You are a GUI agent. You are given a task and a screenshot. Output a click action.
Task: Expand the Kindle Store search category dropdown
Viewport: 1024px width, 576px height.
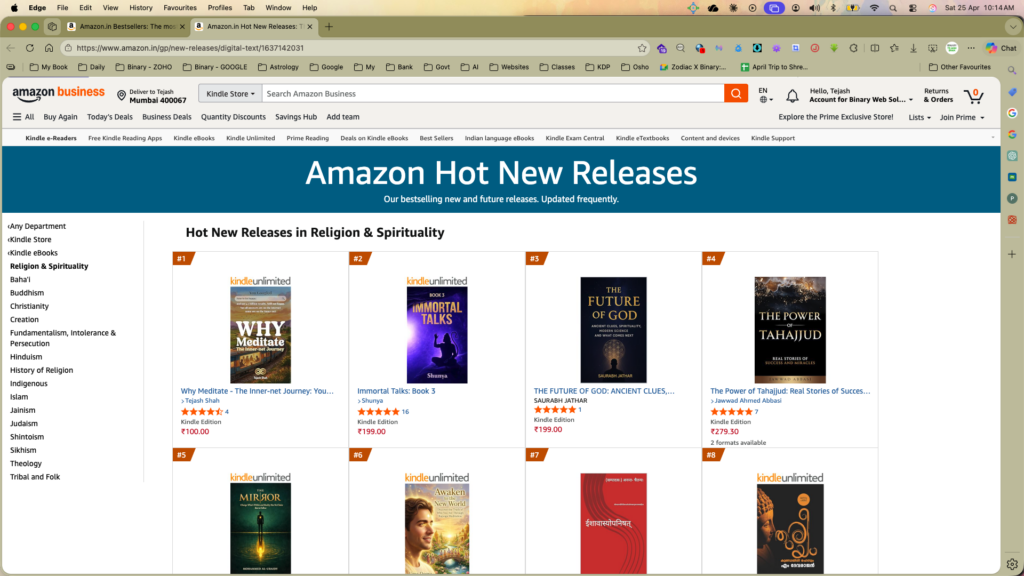coord(231,94)
